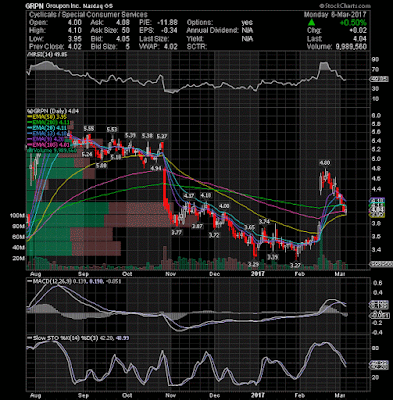
Task: Click the green up-arrow change indicator
Action: point(311,23)
